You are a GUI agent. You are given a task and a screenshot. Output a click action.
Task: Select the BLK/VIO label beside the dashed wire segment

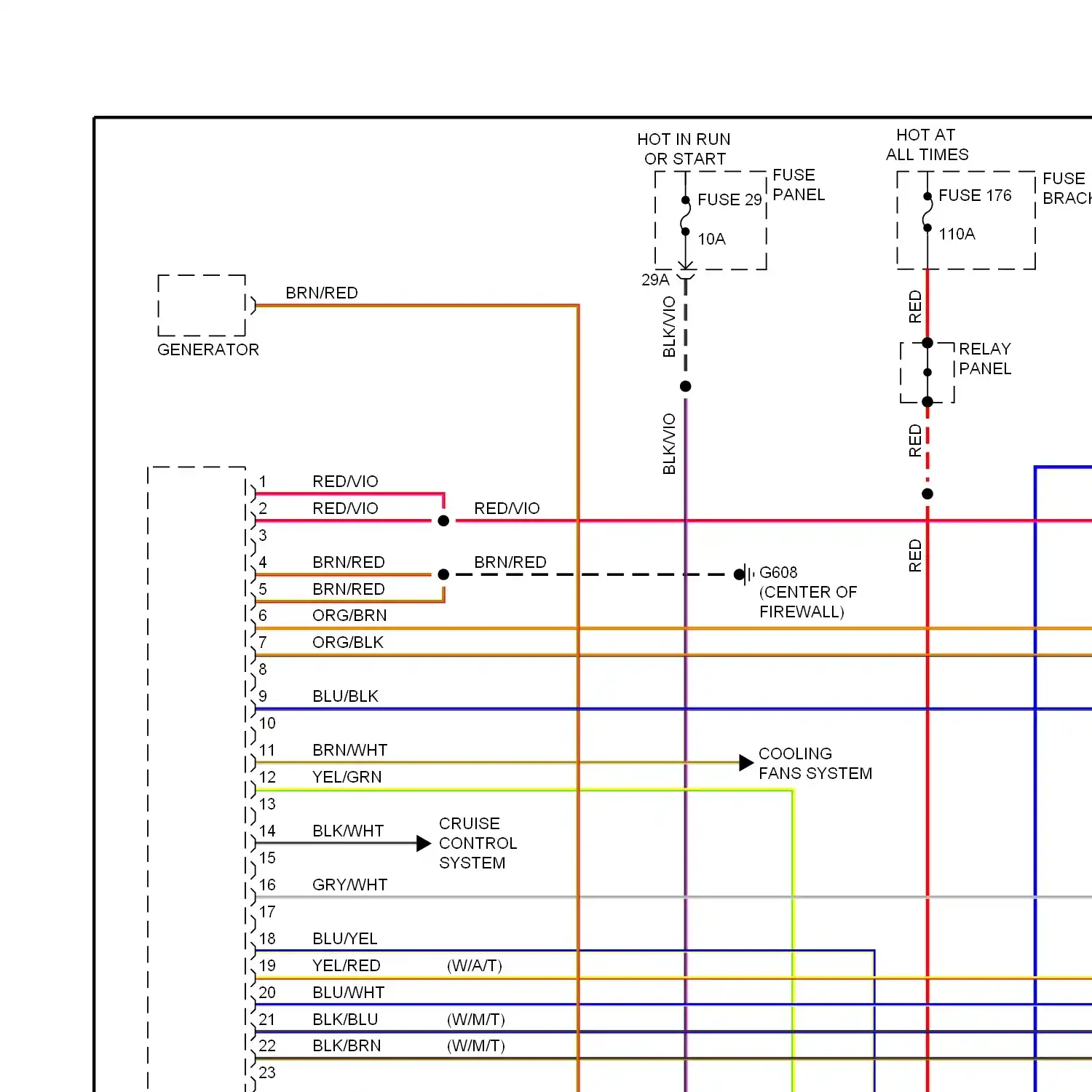click(669, 327)
